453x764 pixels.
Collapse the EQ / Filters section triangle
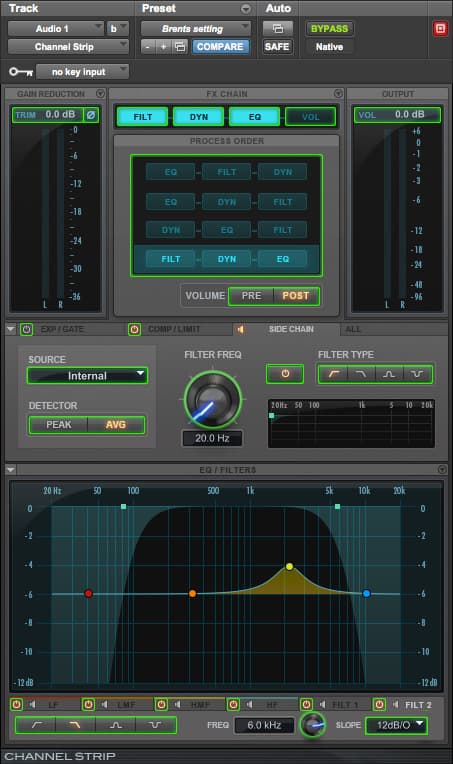pos(10,470)
